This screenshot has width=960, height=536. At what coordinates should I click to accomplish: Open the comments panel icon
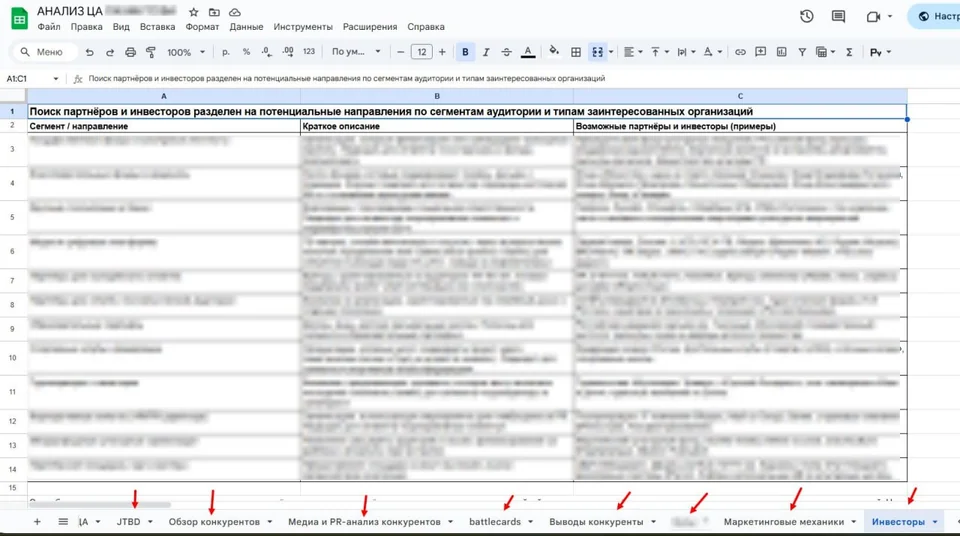(838, 17)
